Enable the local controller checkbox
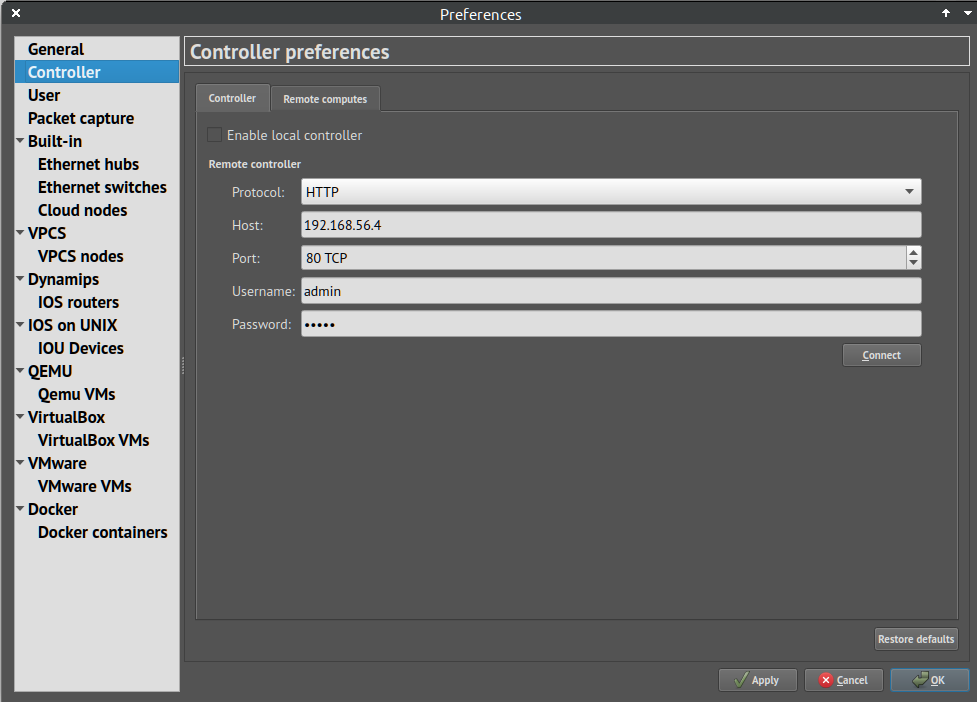This screenshot has width=977, height=702. [214, 135]
